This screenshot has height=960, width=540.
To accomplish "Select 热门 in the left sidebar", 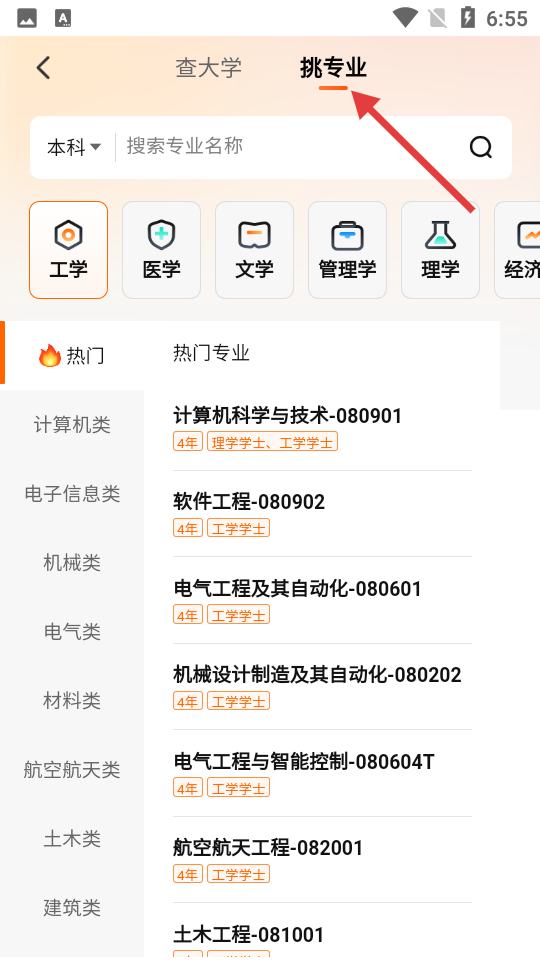I will click(x=72, y=355).
